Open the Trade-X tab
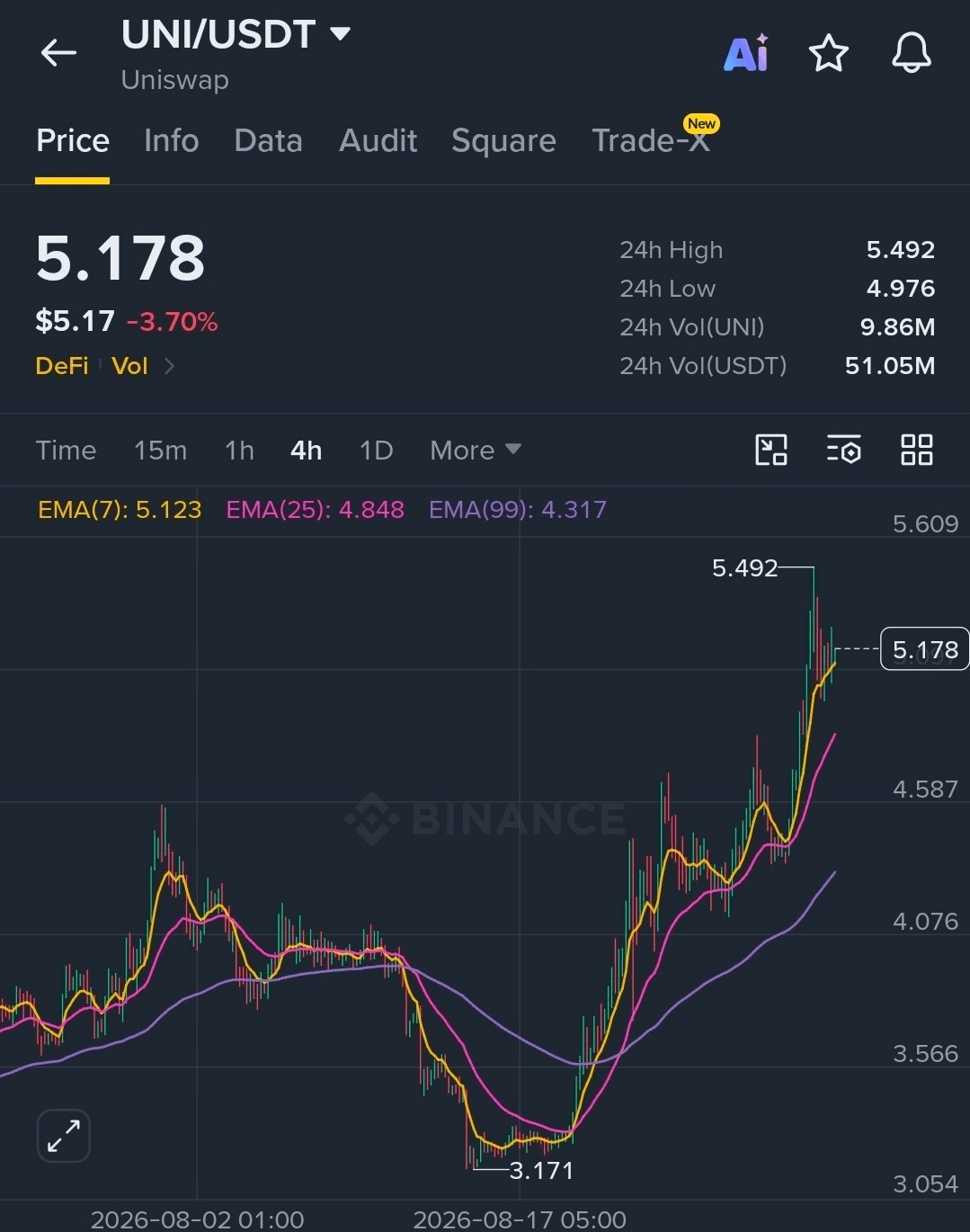Screen dimensions: 970x1232 pos(652,139)
